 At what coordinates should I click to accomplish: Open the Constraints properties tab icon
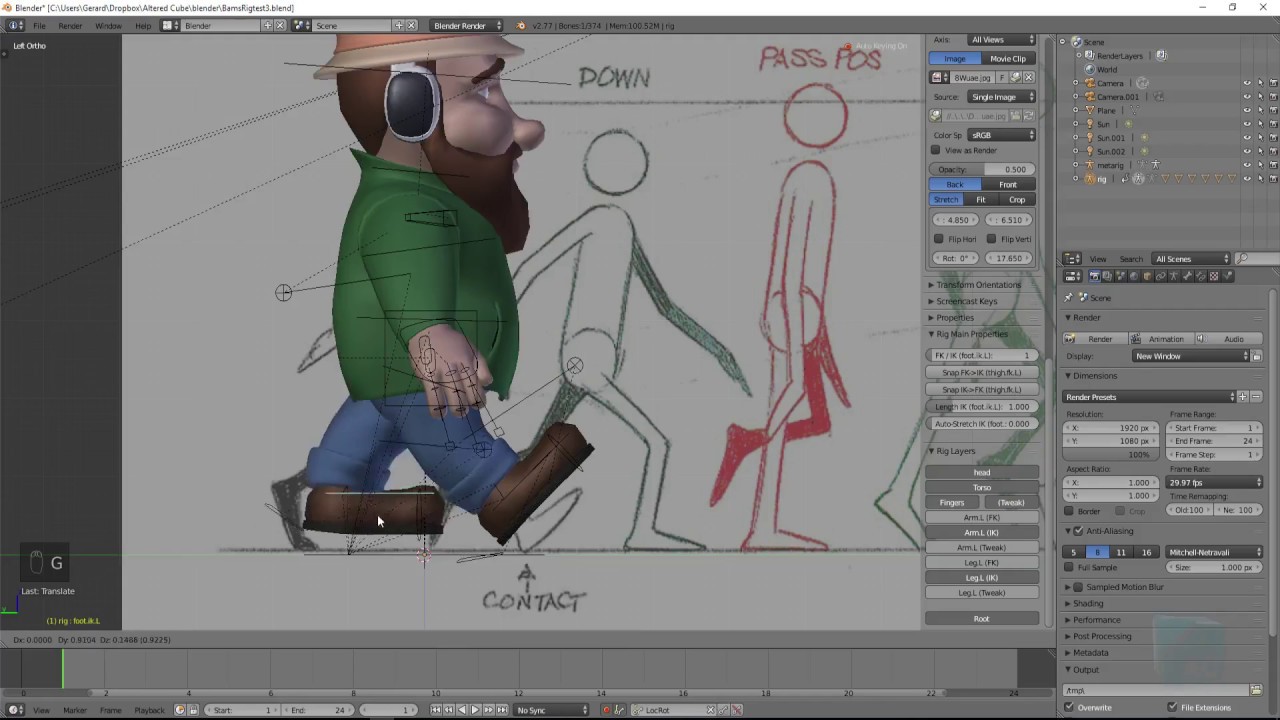[1160, 276]
